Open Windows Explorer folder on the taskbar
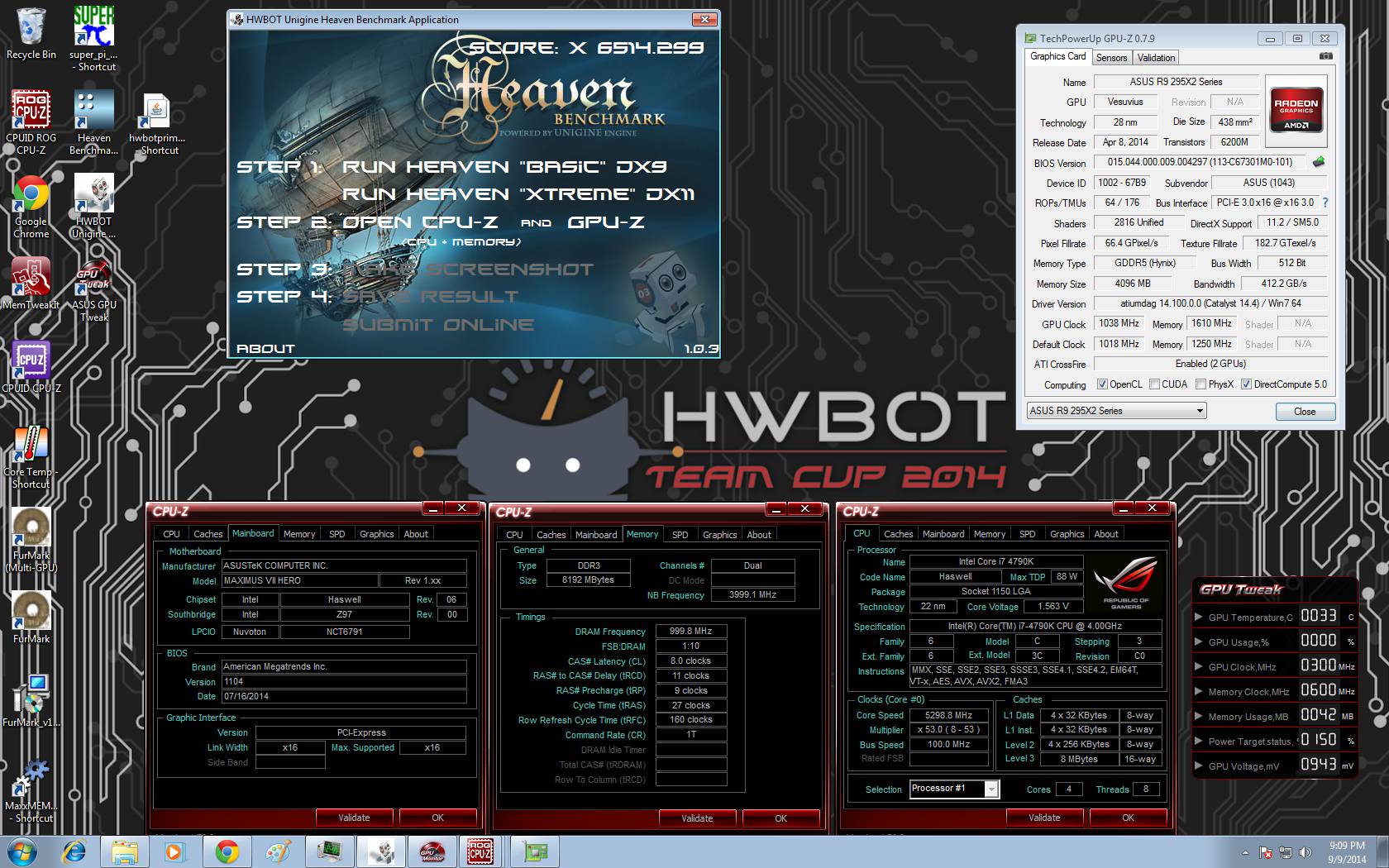1389x868 pixels. pos(125,851)
